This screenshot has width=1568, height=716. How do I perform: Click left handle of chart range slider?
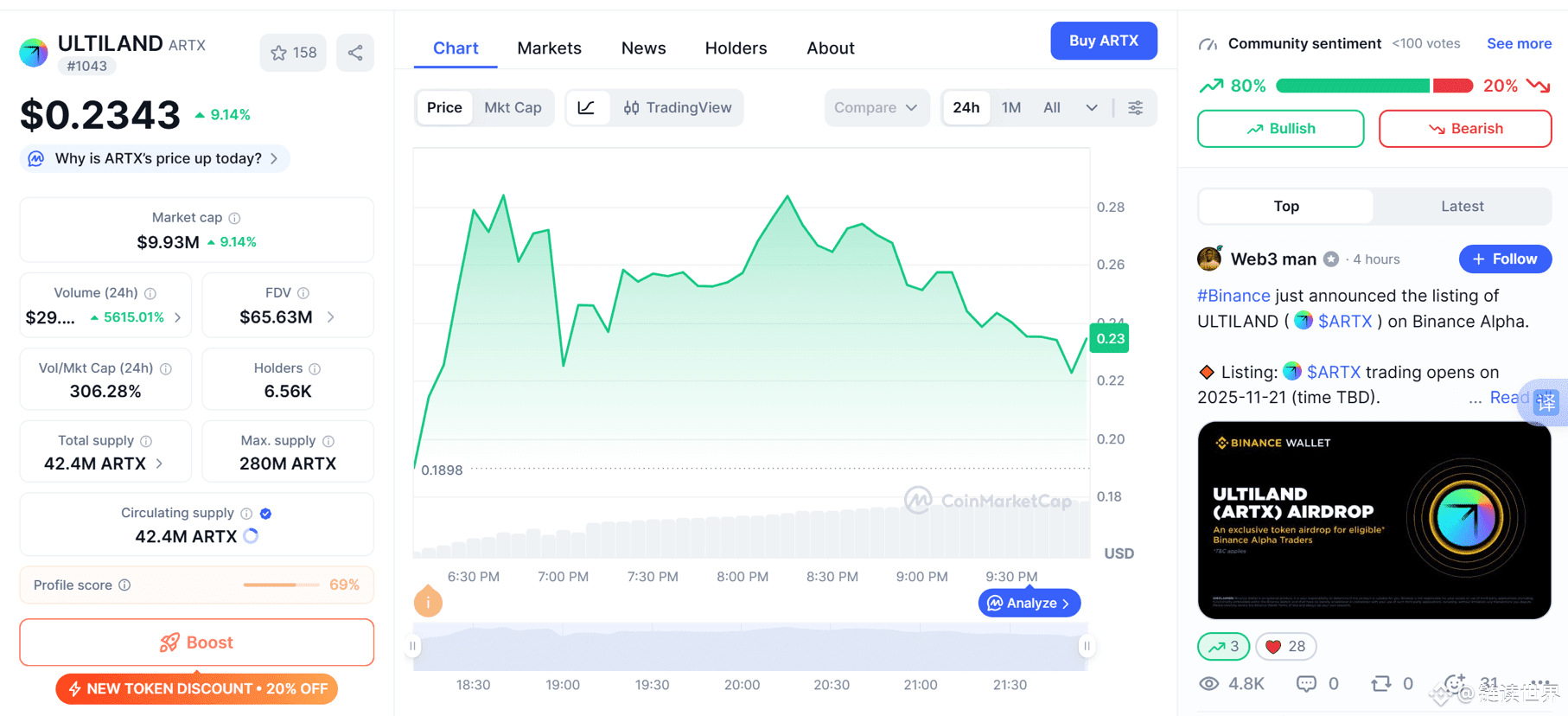[413, 646]
